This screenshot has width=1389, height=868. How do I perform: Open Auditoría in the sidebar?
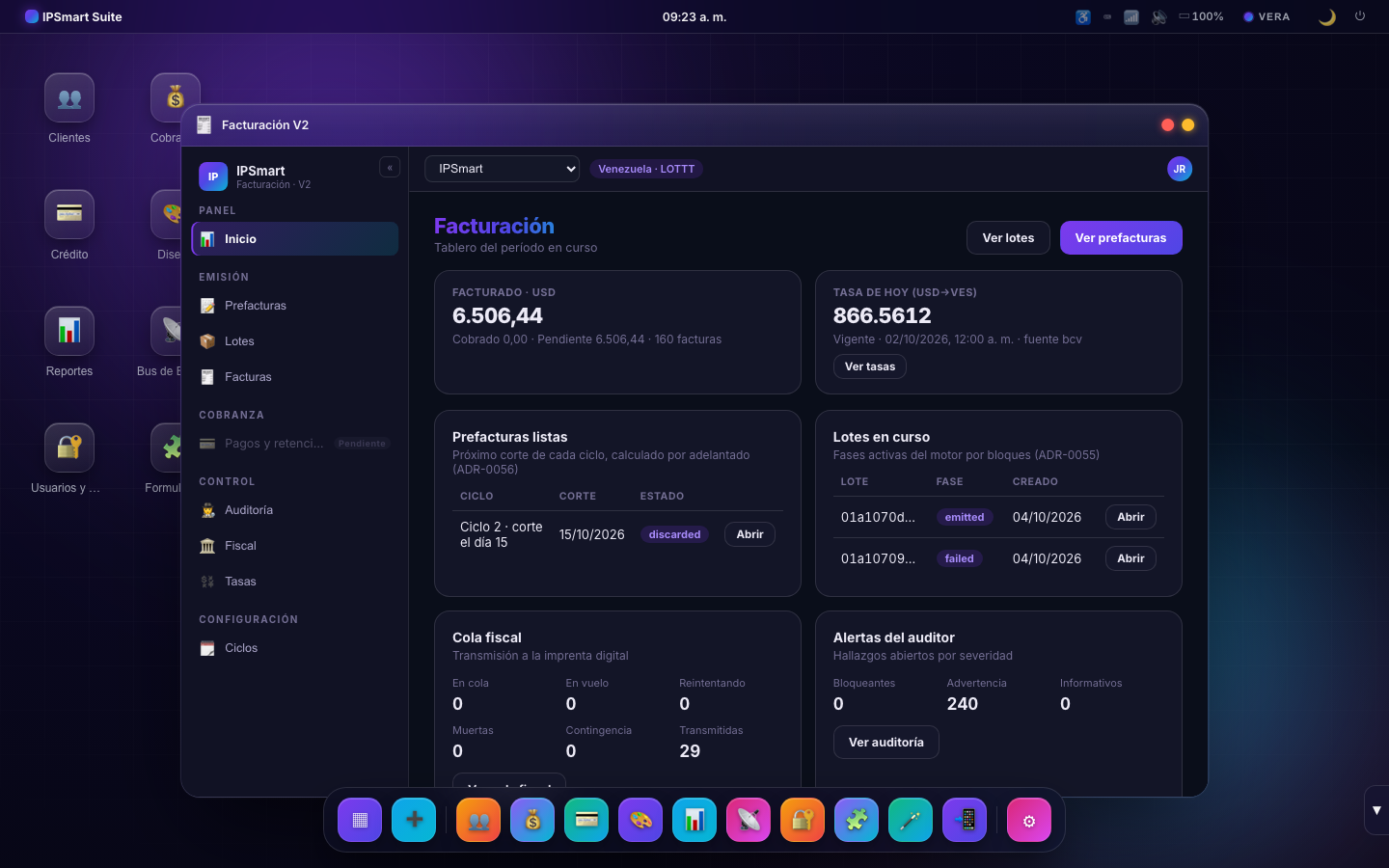tap(294, 510)
